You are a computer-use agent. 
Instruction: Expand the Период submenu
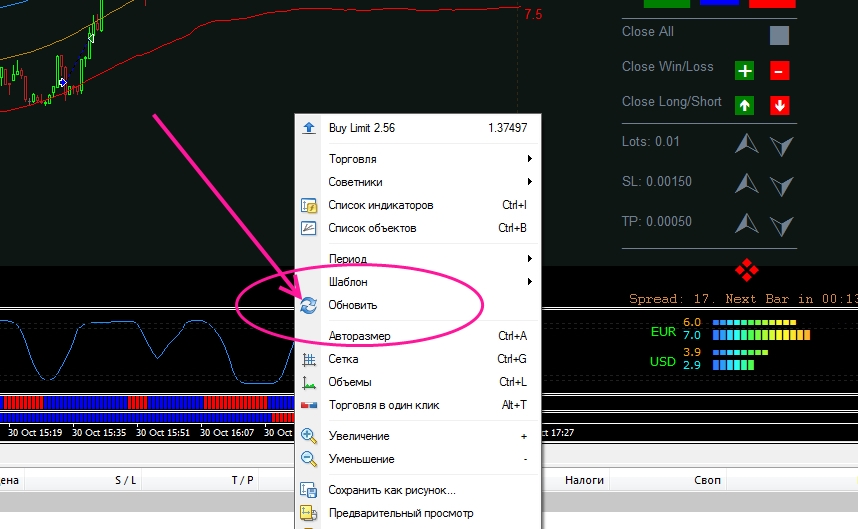coord(418,259)
